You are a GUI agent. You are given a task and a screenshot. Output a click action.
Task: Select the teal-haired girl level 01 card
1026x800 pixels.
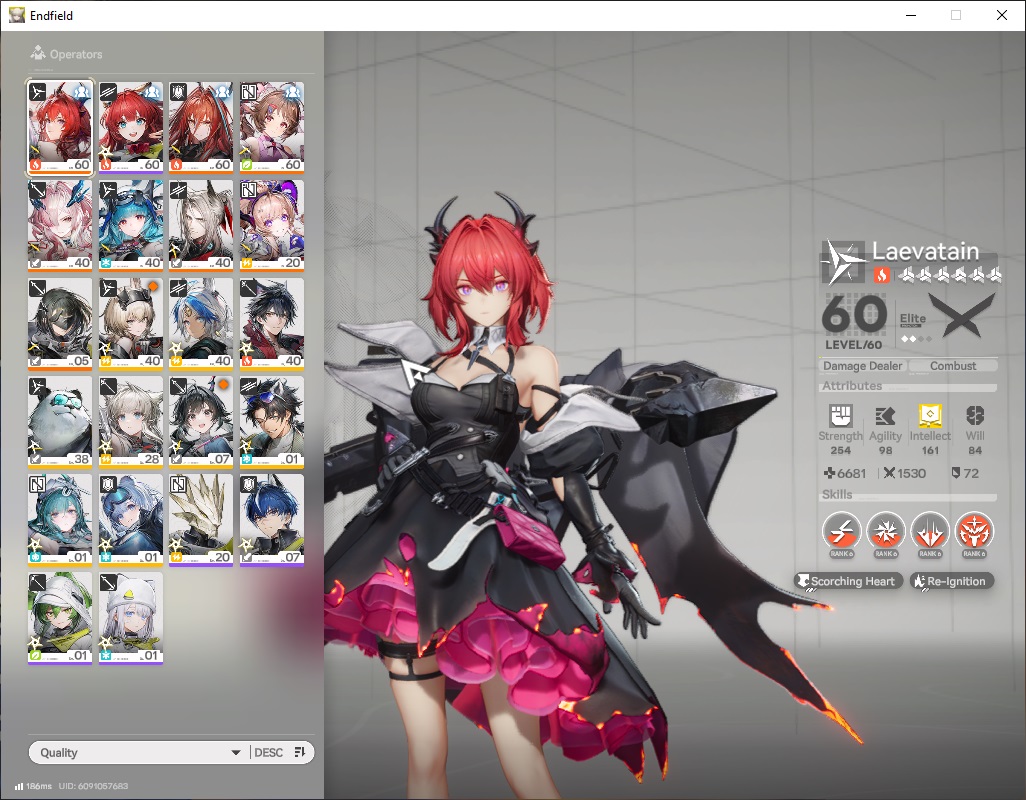[60, 520]
